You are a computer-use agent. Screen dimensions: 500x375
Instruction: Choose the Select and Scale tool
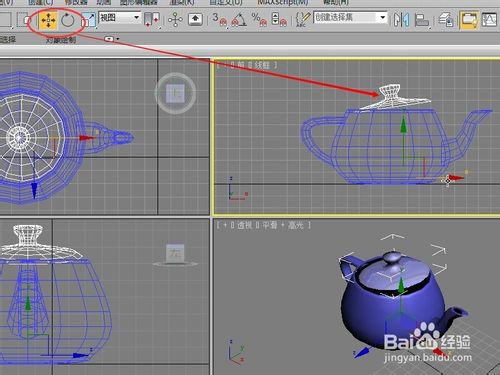pos(88,20)
